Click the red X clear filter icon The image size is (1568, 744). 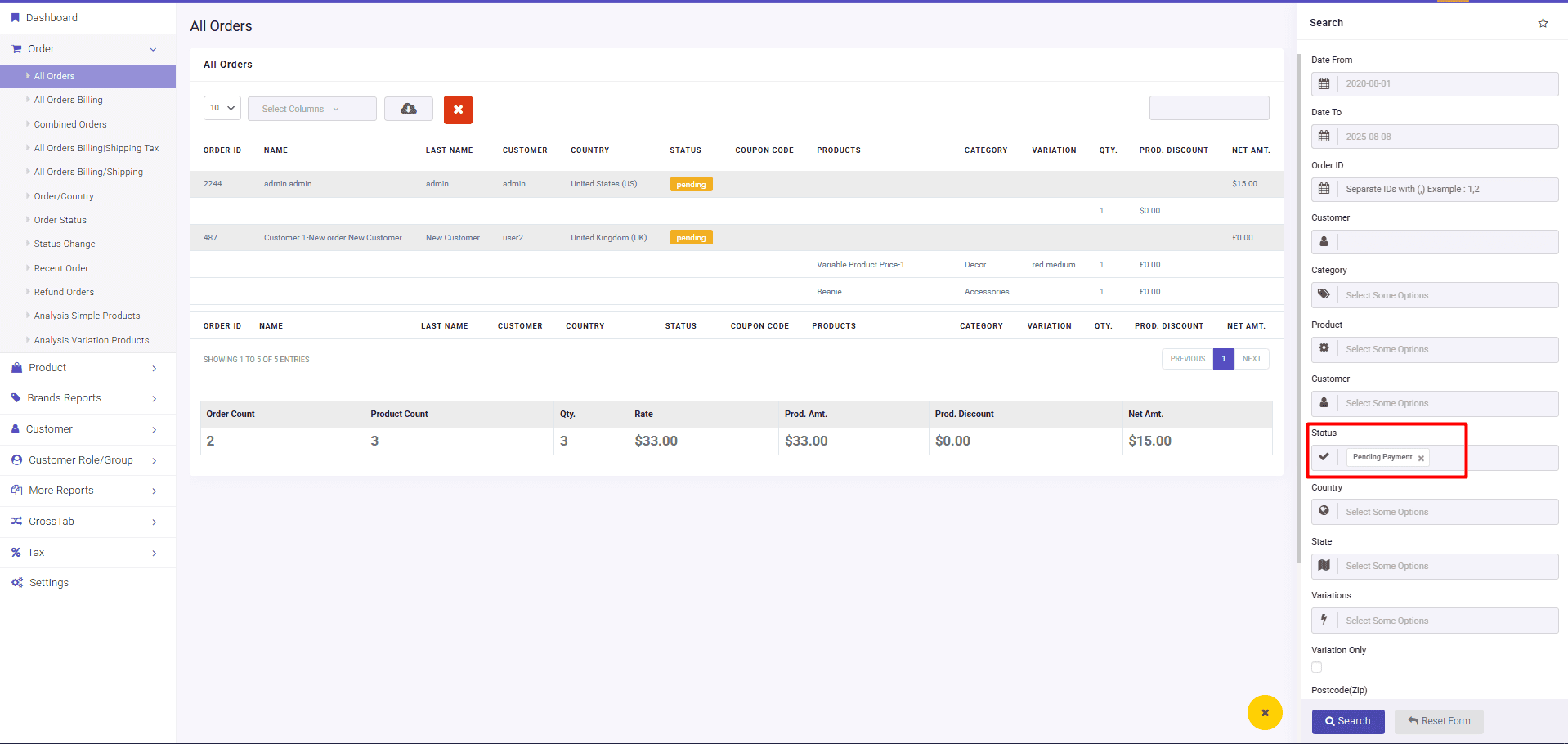tap(458, 109)
